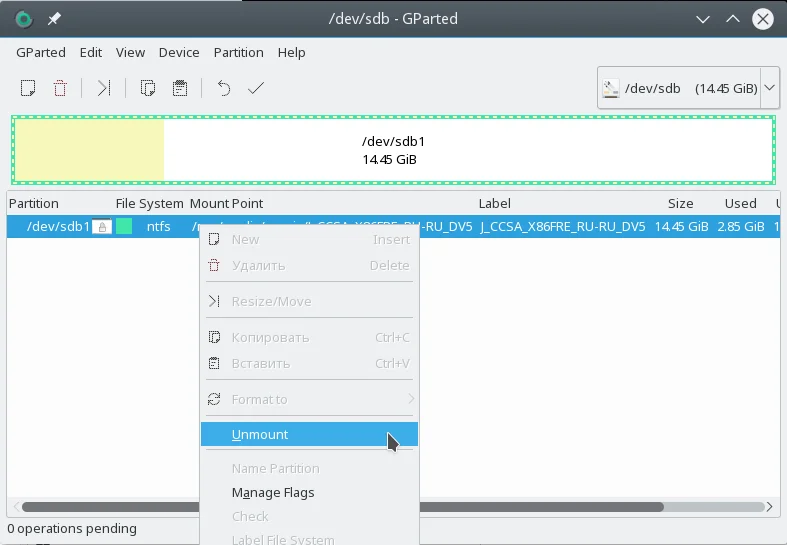The width and height of the screenshot is (787, 545).
Task: Click the Size column header
Action: tap(681, 203)
